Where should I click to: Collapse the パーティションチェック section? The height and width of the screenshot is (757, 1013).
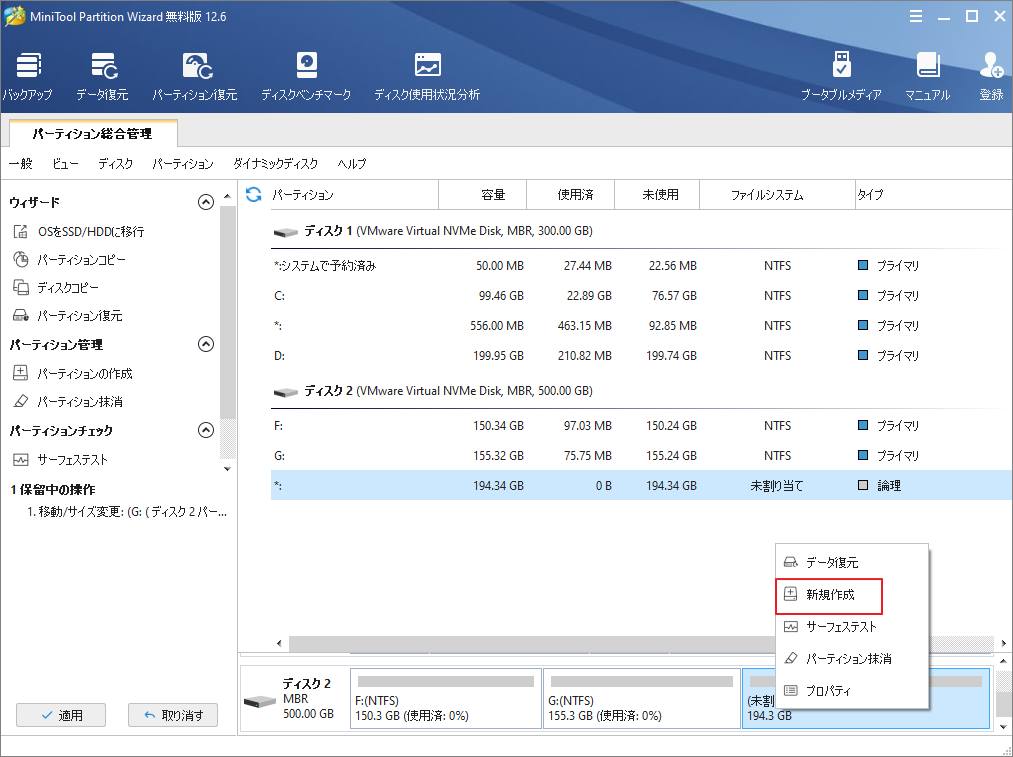(x=206, y=430)
